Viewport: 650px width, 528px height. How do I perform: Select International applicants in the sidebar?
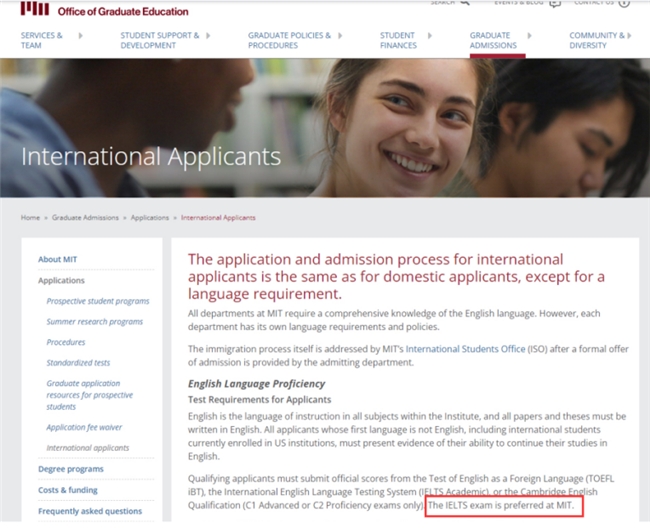[88, 448]
